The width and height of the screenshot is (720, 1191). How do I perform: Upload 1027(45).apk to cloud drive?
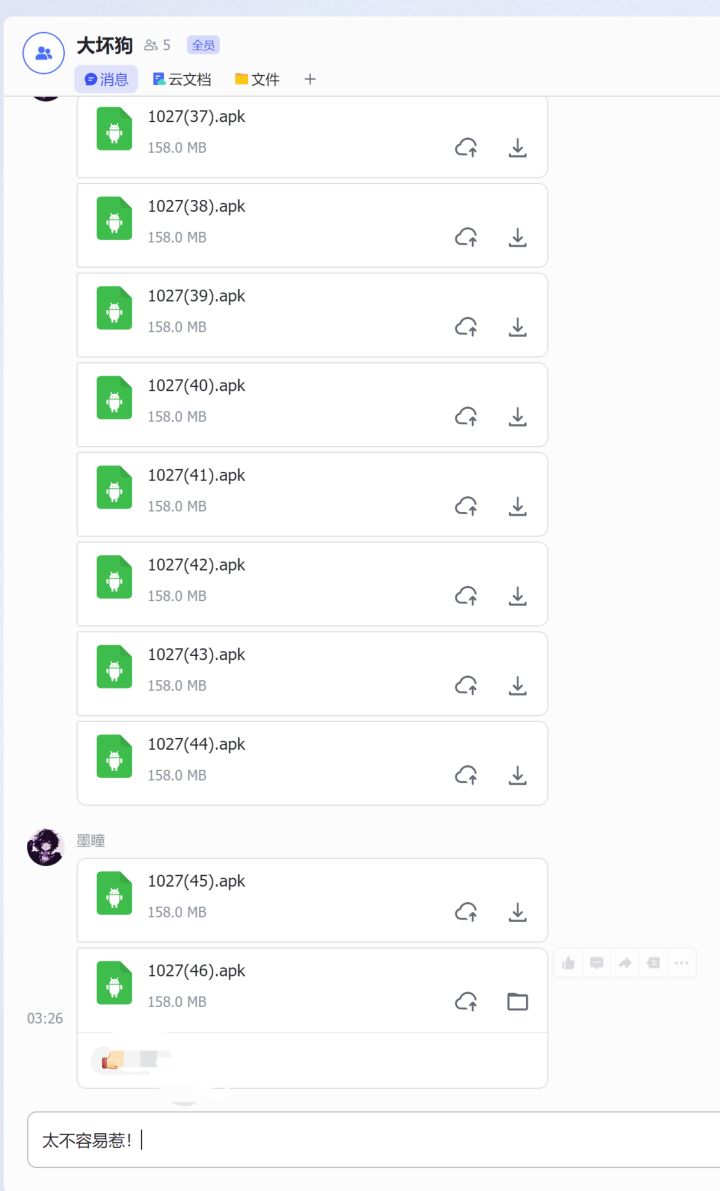coord(466,912)
